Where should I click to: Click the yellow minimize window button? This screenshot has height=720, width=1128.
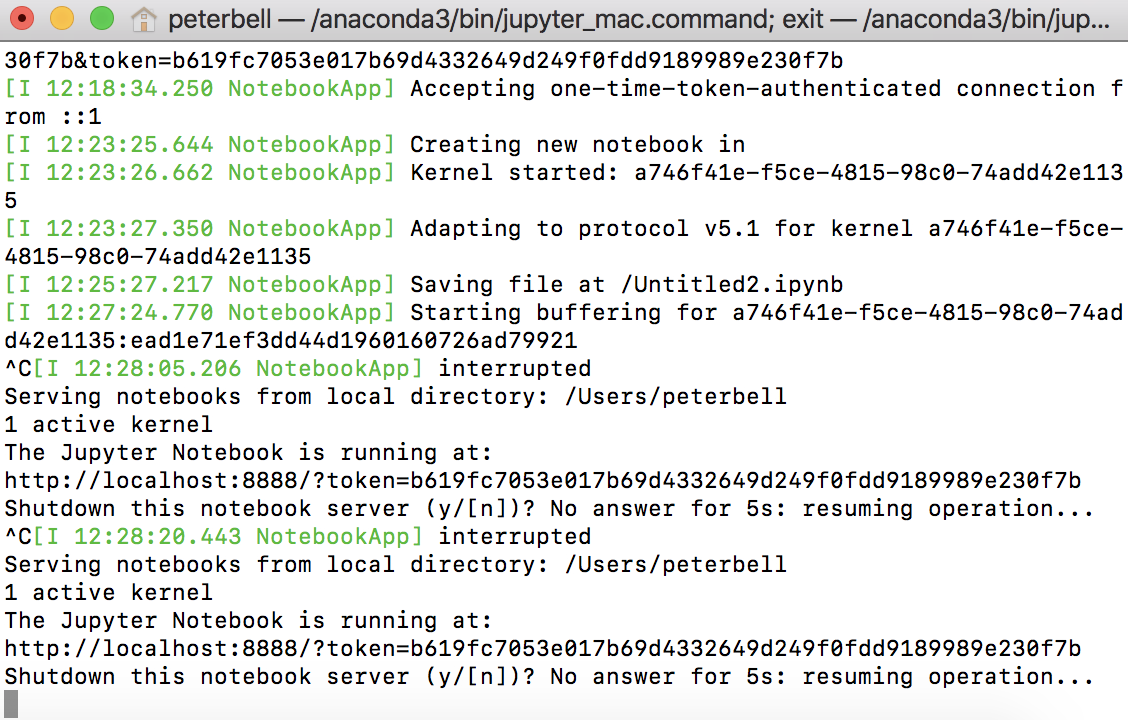[62, 18]
